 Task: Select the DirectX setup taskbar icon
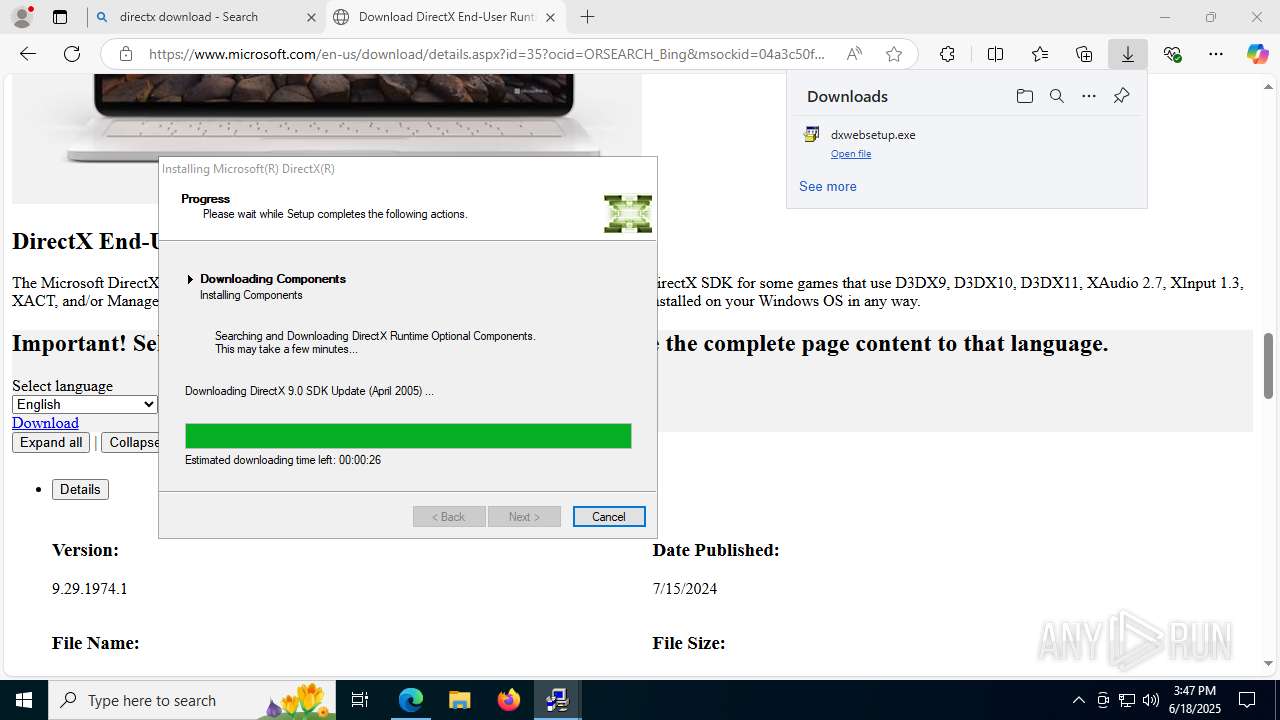pos(557,700)
